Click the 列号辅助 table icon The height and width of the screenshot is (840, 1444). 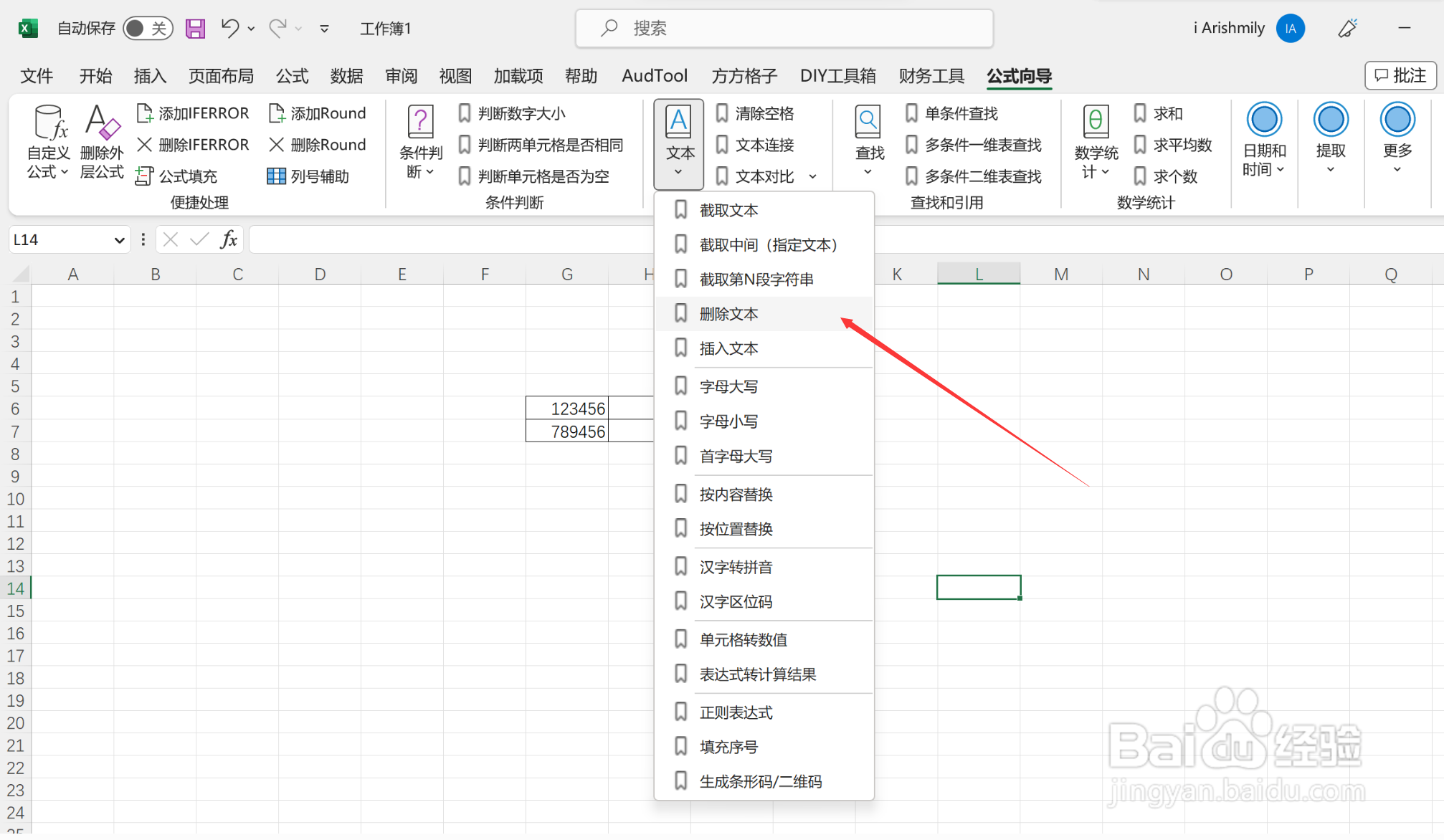pos(276,176)
